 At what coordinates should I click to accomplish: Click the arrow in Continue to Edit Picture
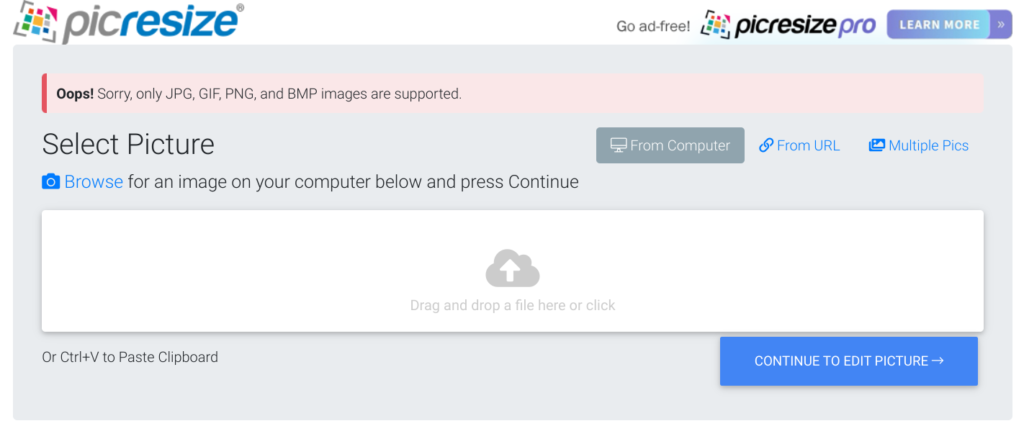pos(938,361)
